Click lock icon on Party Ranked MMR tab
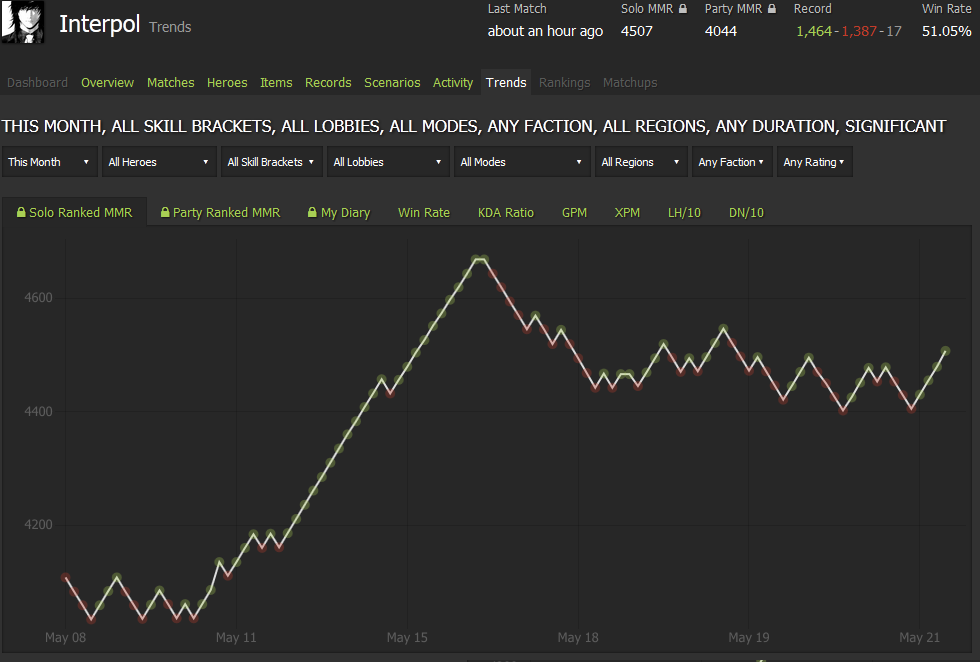980x662 pixels. click(x=165, y=213)
